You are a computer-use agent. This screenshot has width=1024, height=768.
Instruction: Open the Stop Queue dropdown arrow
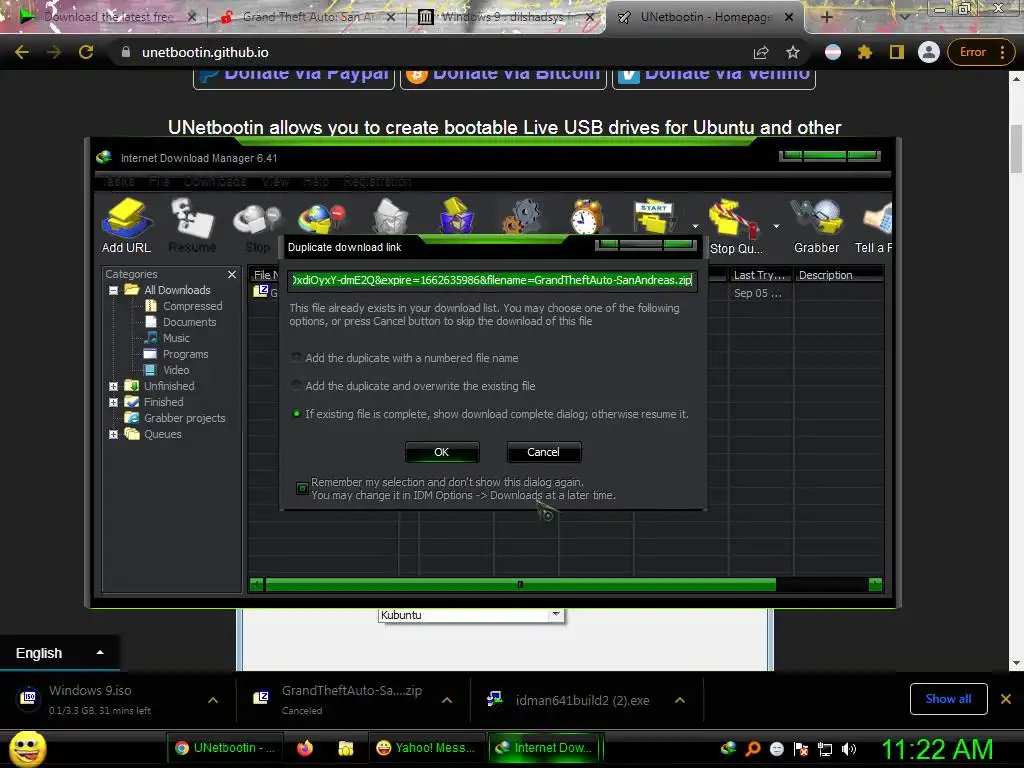[x=776, y=226]
